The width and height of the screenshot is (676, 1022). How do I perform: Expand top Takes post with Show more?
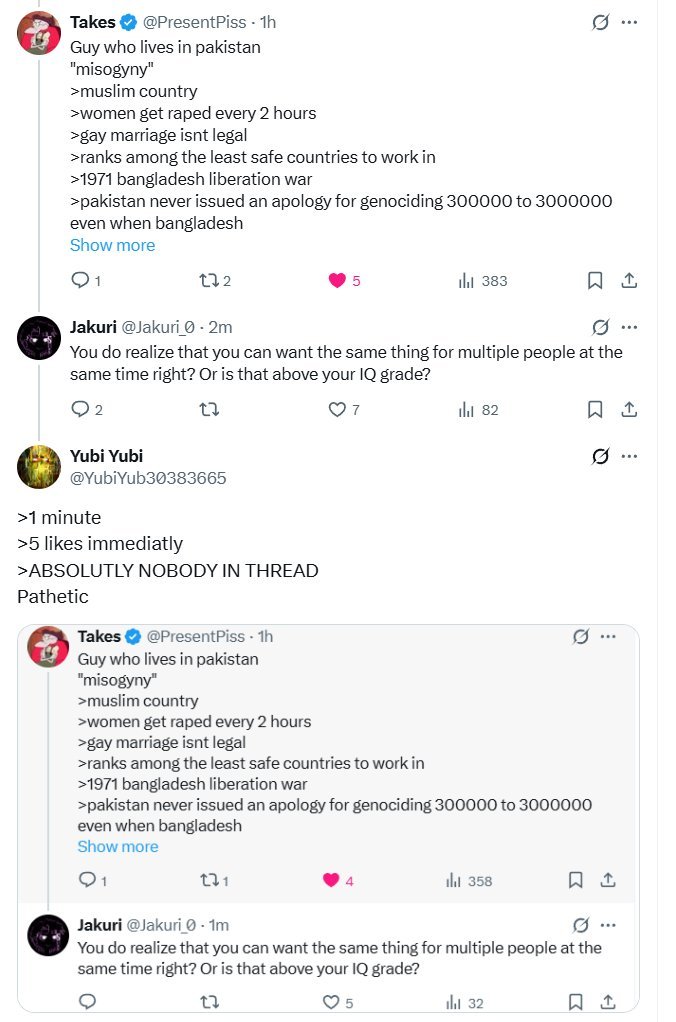click(112, 245)
